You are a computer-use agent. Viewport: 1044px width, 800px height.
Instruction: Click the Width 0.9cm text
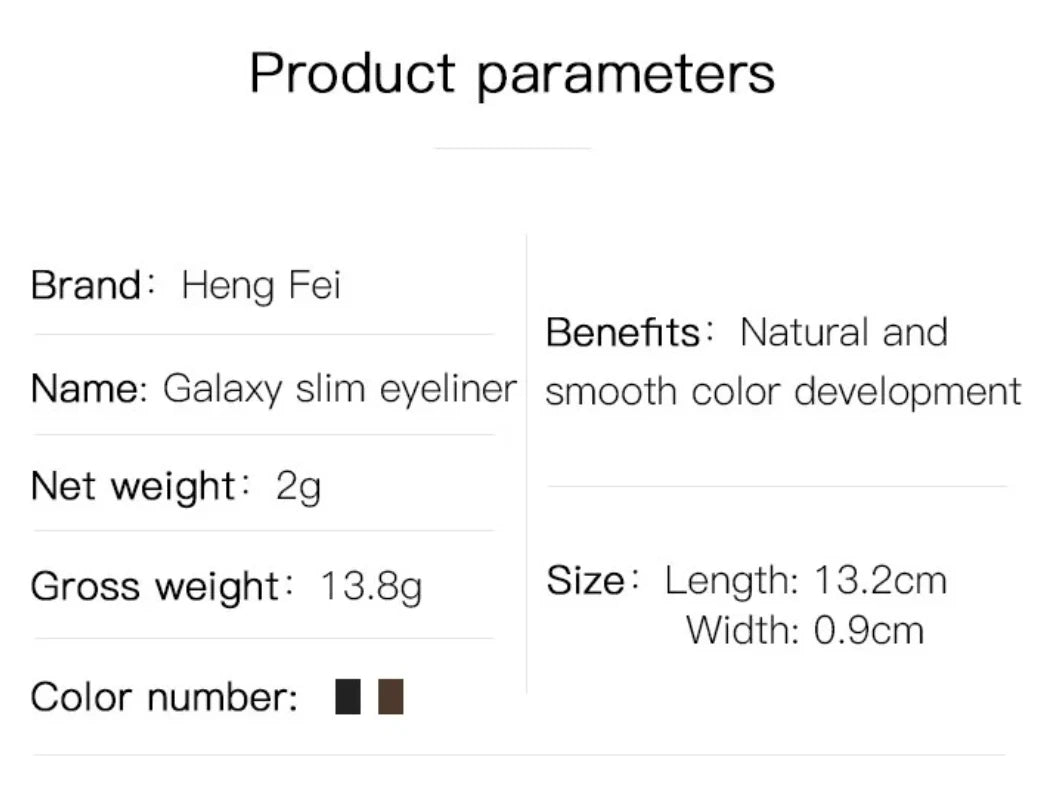click(804, 630)
